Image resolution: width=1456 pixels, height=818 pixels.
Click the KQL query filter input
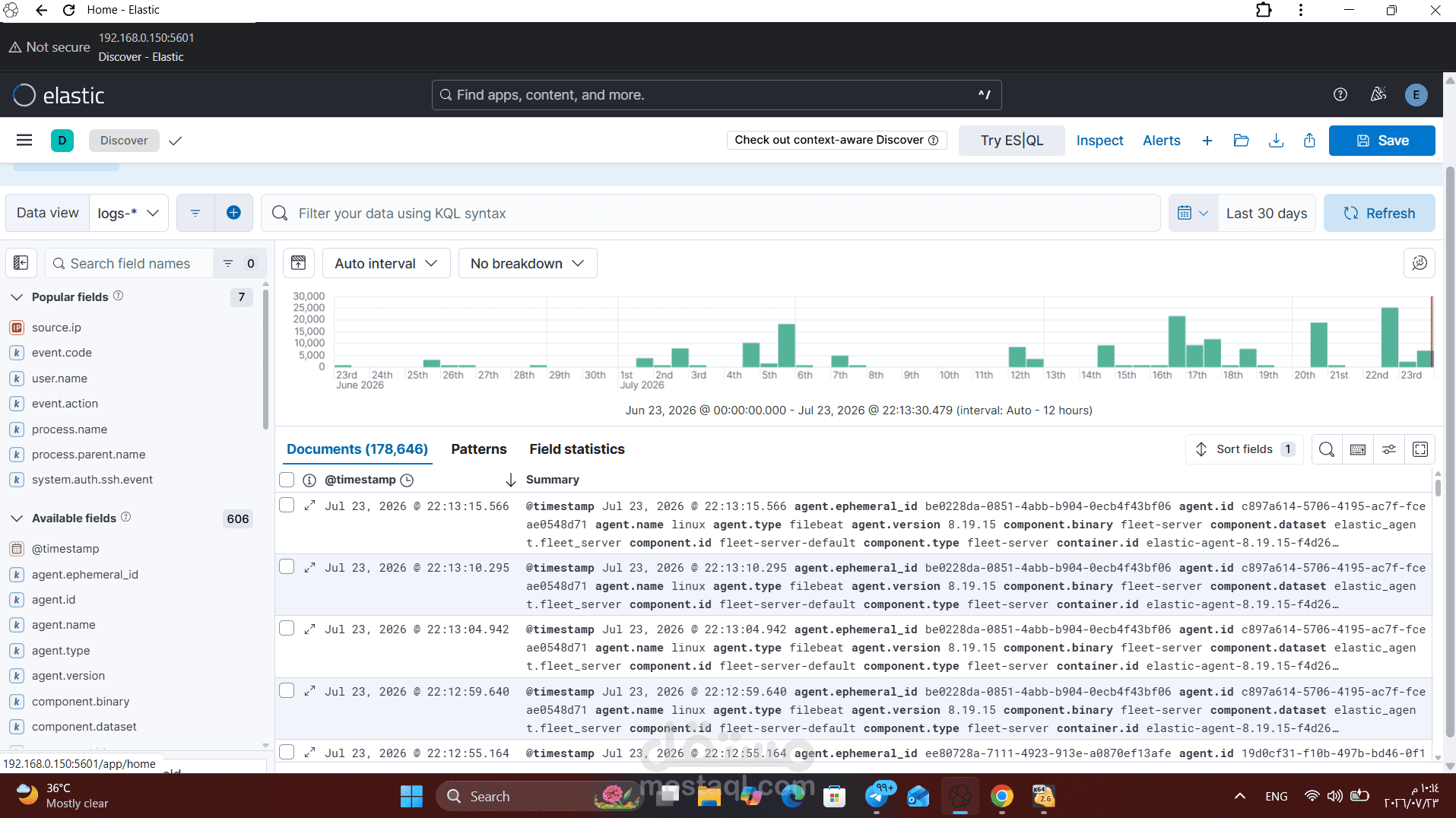point(711,213)
